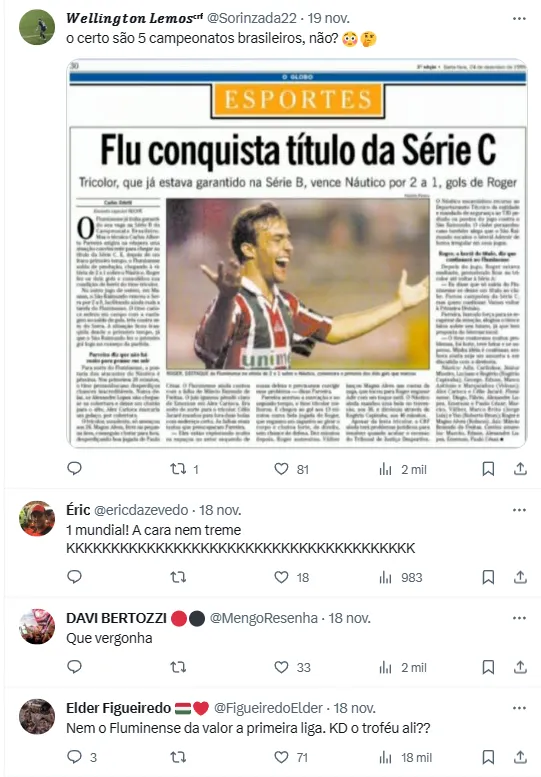Reply to Éric's tweet
Viewport: 541px width, 777px height.
point(74,577)
